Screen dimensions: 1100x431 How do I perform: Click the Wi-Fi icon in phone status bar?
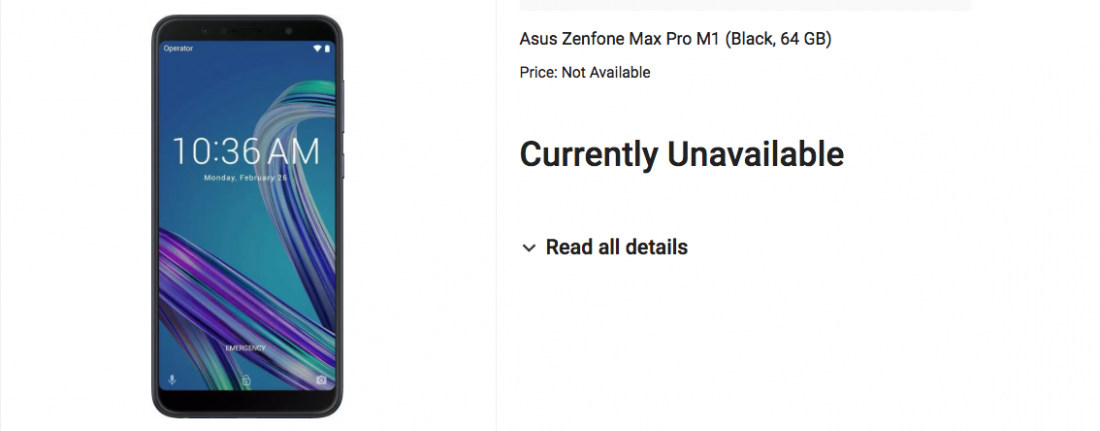pyautogui.click(x=317, y=48)
